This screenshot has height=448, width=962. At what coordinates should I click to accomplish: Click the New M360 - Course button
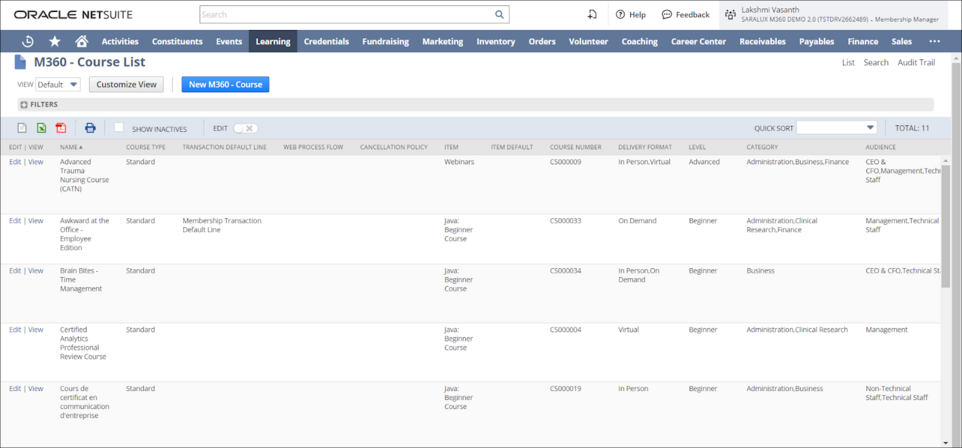(225, 85)
